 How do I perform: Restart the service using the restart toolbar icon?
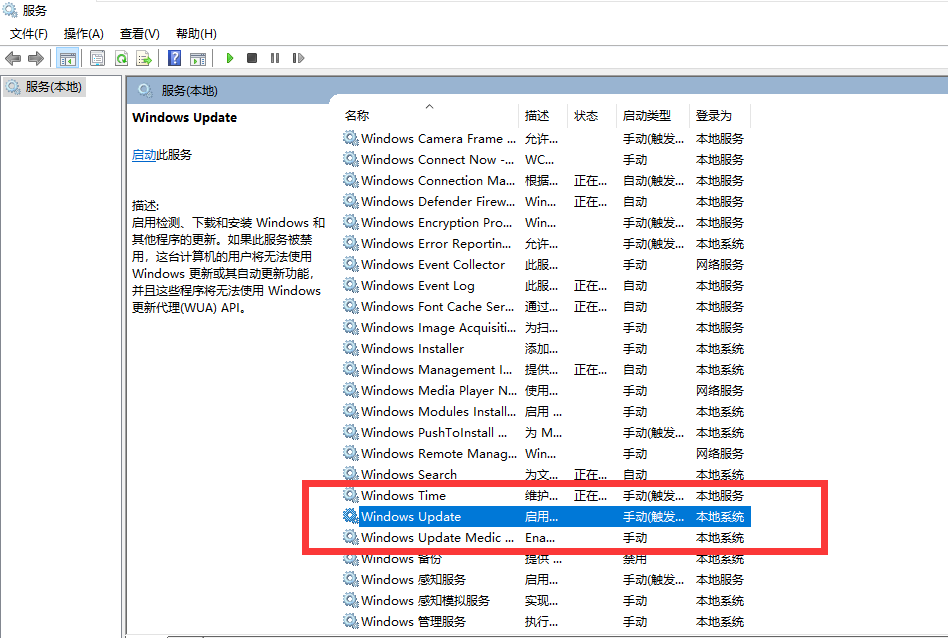coord(298,57)
